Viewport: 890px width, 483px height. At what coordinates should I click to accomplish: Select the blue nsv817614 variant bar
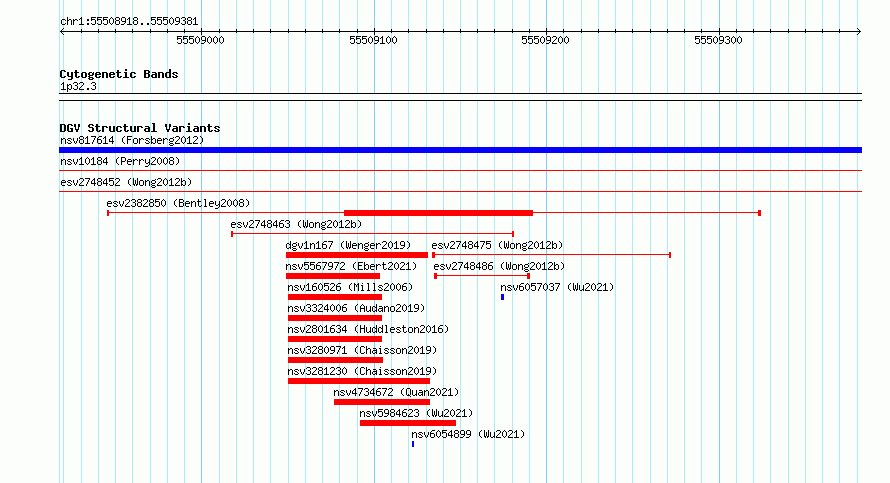(x=460, y=150)
